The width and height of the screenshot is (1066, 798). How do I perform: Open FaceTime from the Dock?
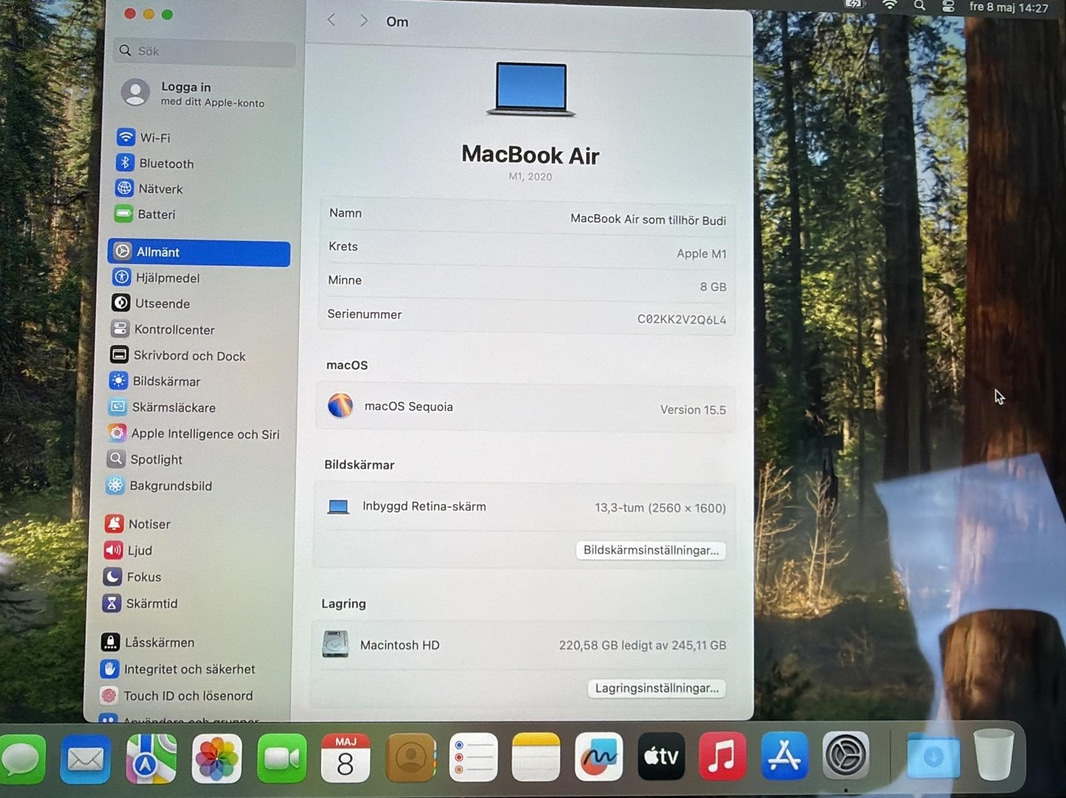point(281,759)
